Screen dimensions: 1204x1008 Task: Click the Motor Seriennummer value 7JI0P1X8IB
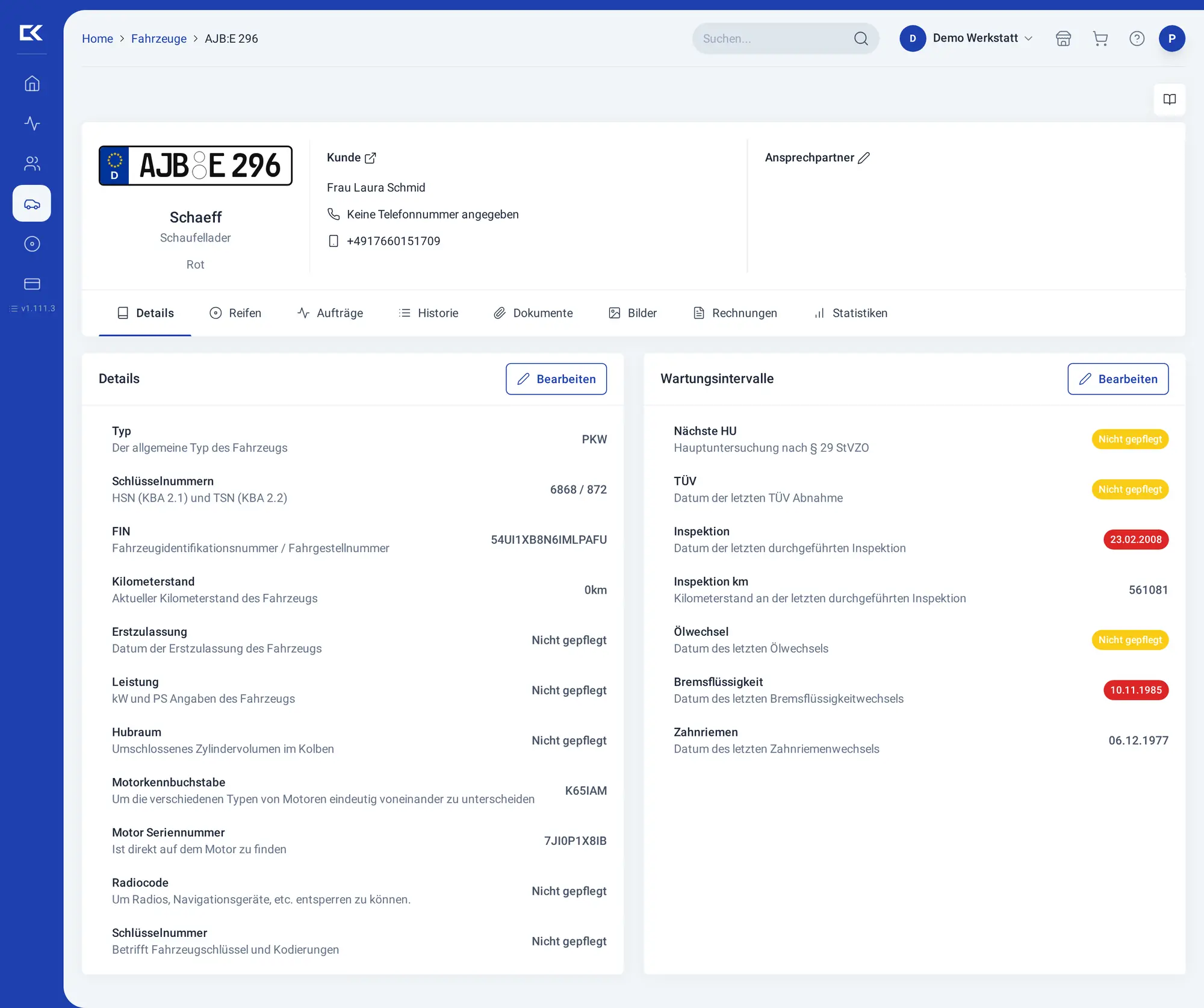click(x=575, y=841)
